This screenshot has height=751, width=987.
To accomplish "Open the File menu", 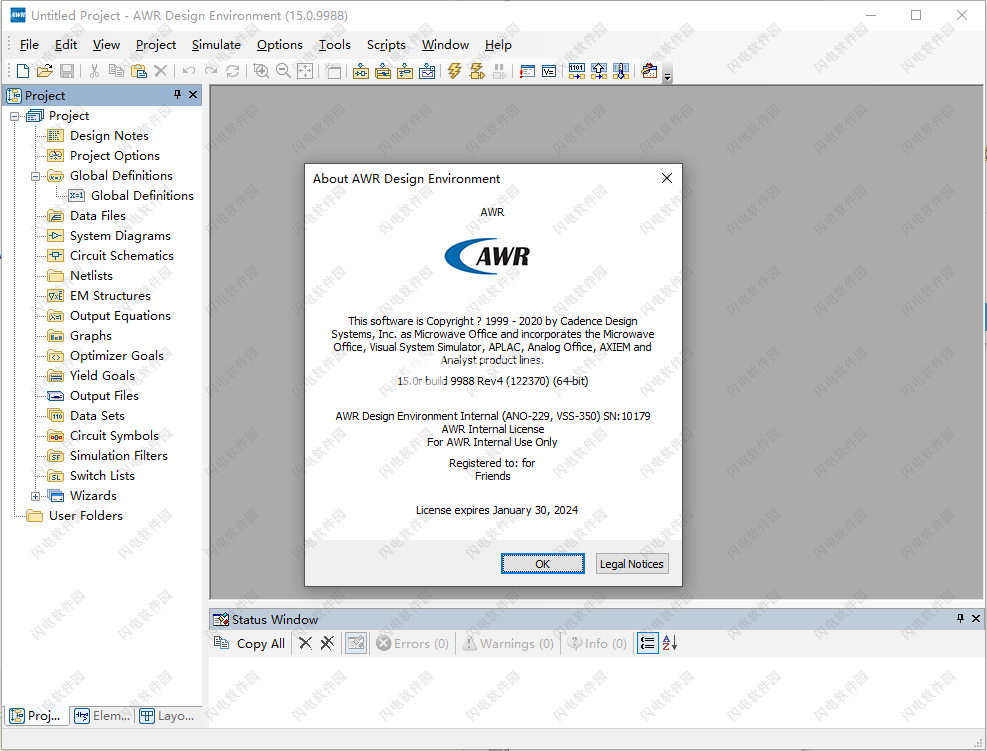I will coord(30,45).
